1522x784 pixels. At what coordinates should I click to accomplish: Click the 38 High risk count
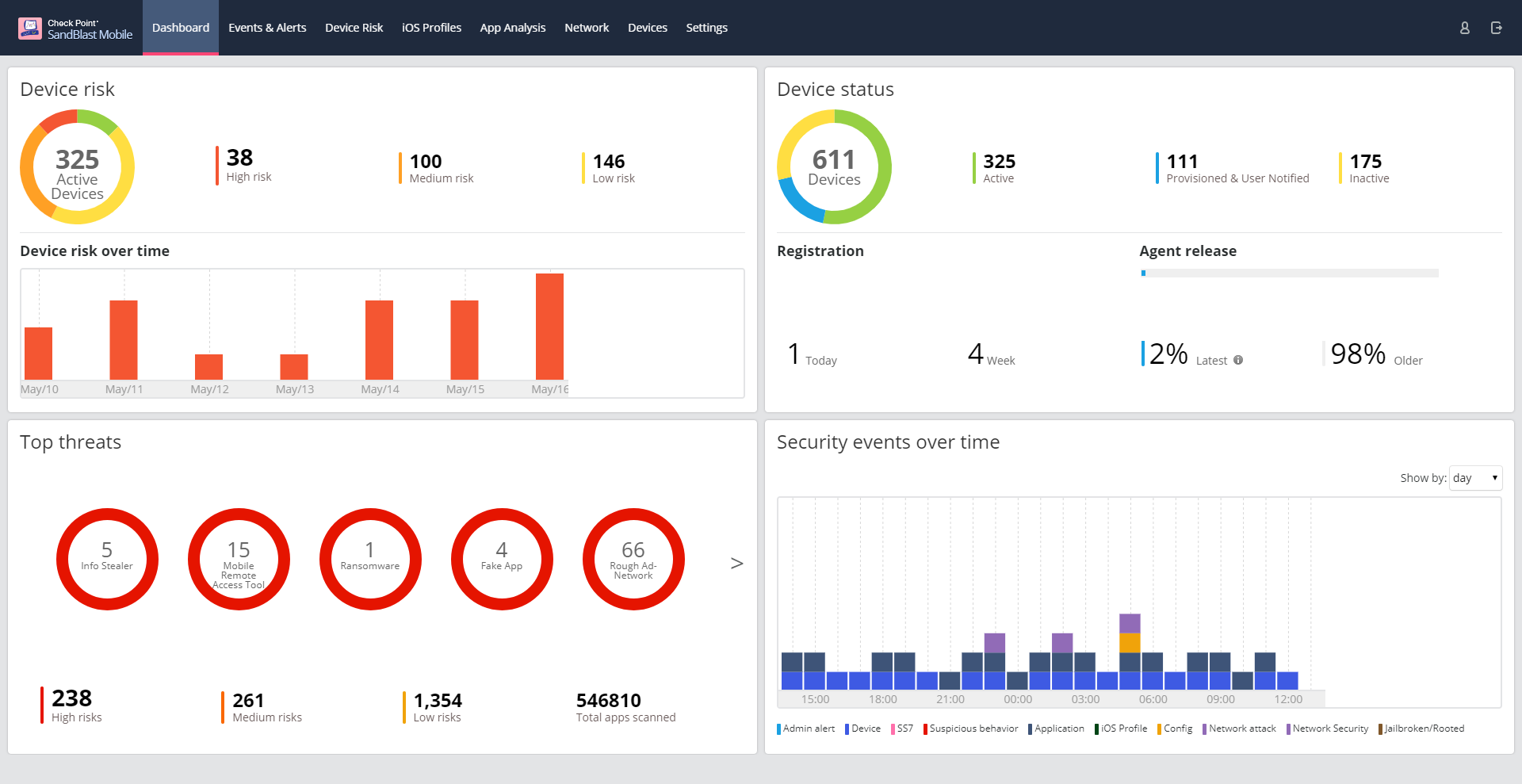pyautogui.click(x=239, y=158)
